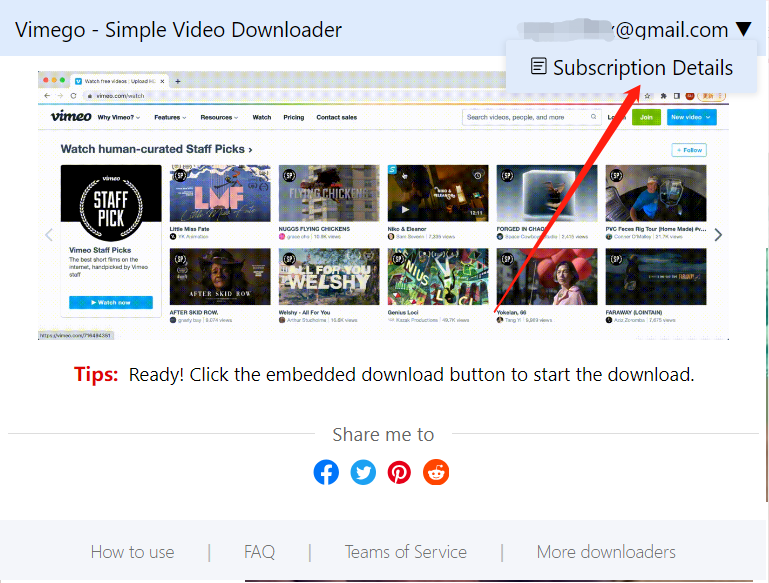This screenshot has width=769, height=583.
Task: Share to Facebook icon
Action: pyautogui.click(x=326, y=472)
